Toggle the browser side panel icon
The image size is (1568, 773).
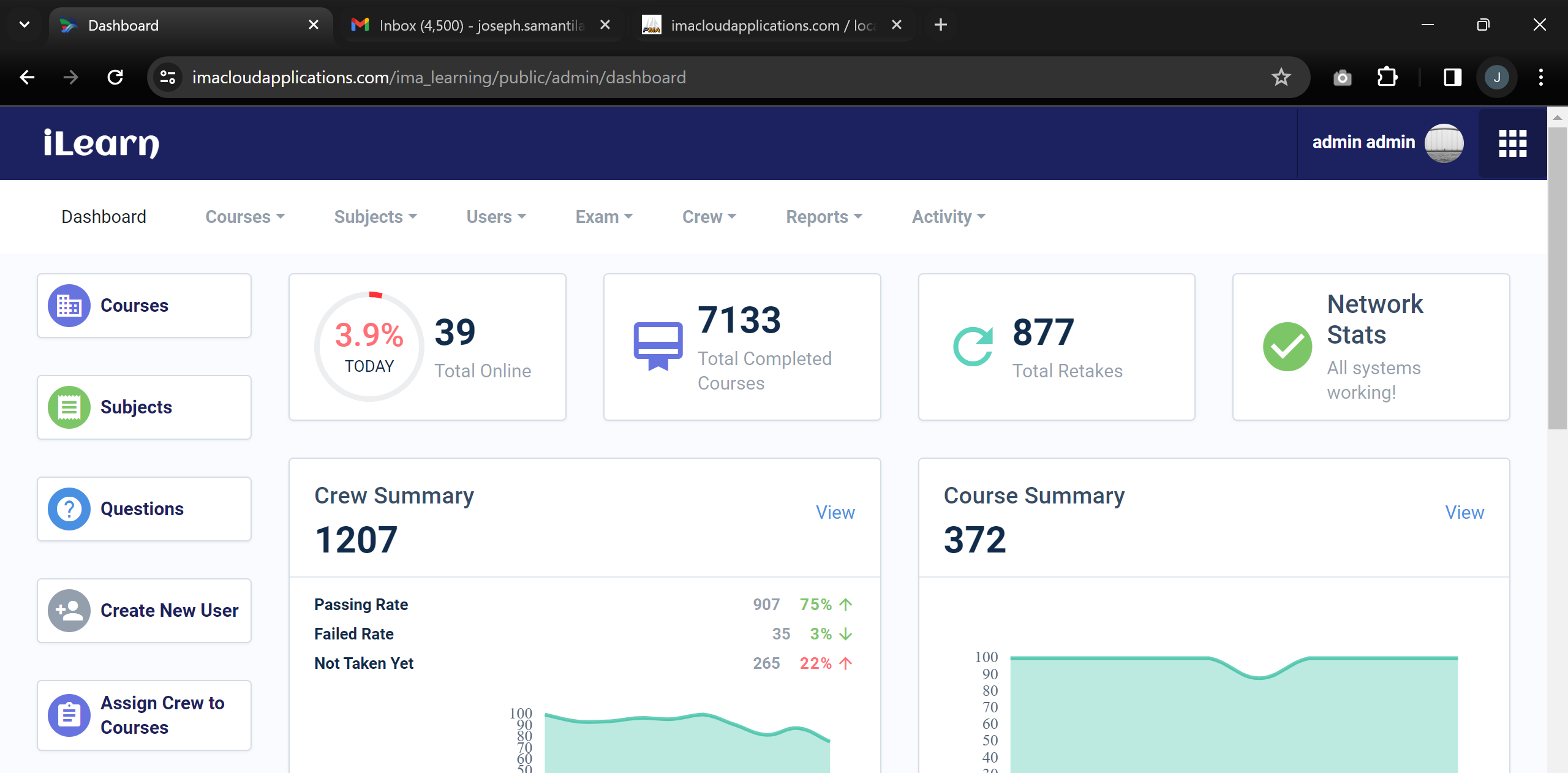1452,77
